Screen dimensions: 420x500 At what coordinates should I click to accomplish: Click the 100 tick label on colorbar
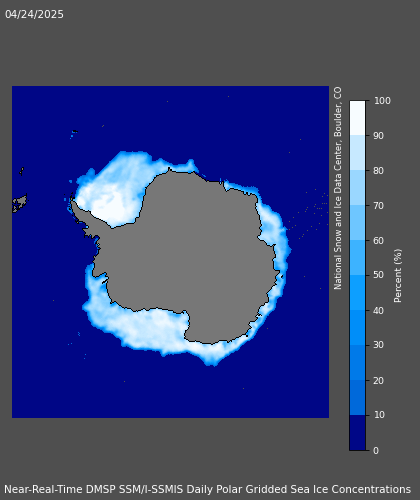382,101
